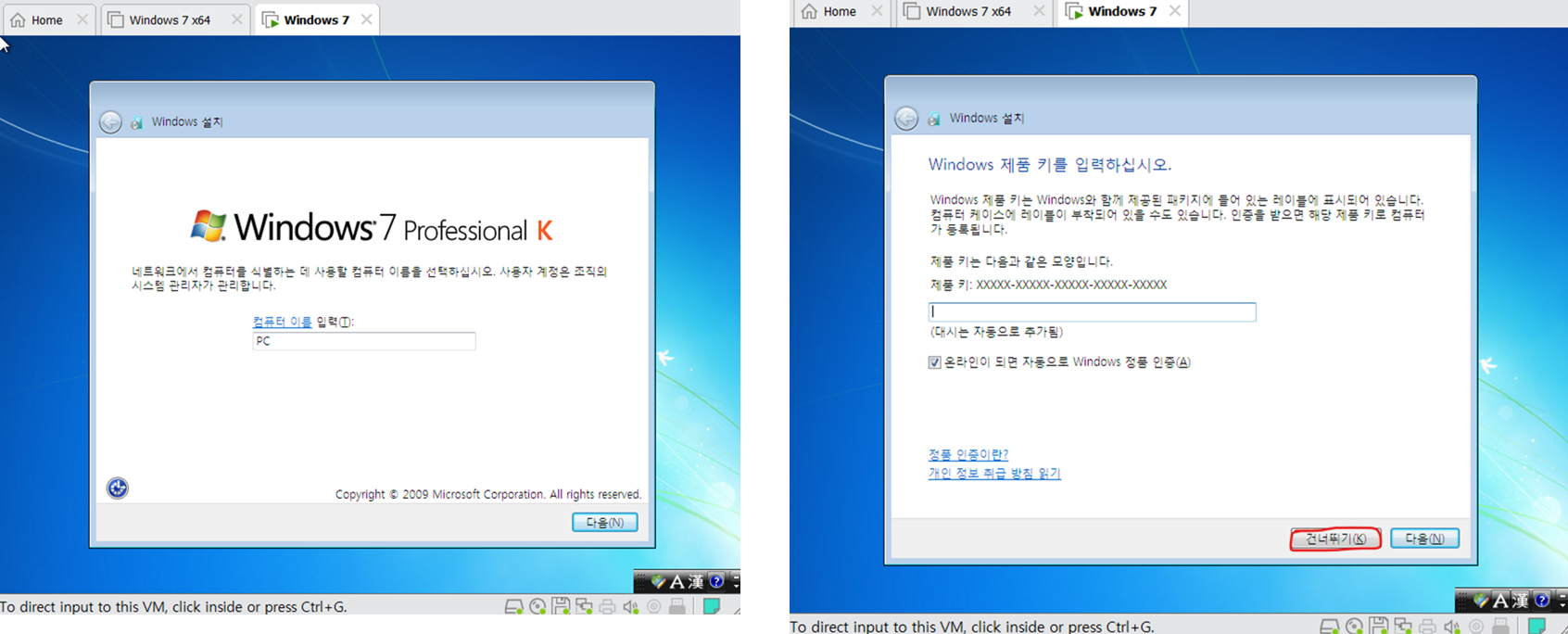Screen dimensions: 1568x634
Task: Click USB device icon in left VM window
Action: click(x=677, y=607)
